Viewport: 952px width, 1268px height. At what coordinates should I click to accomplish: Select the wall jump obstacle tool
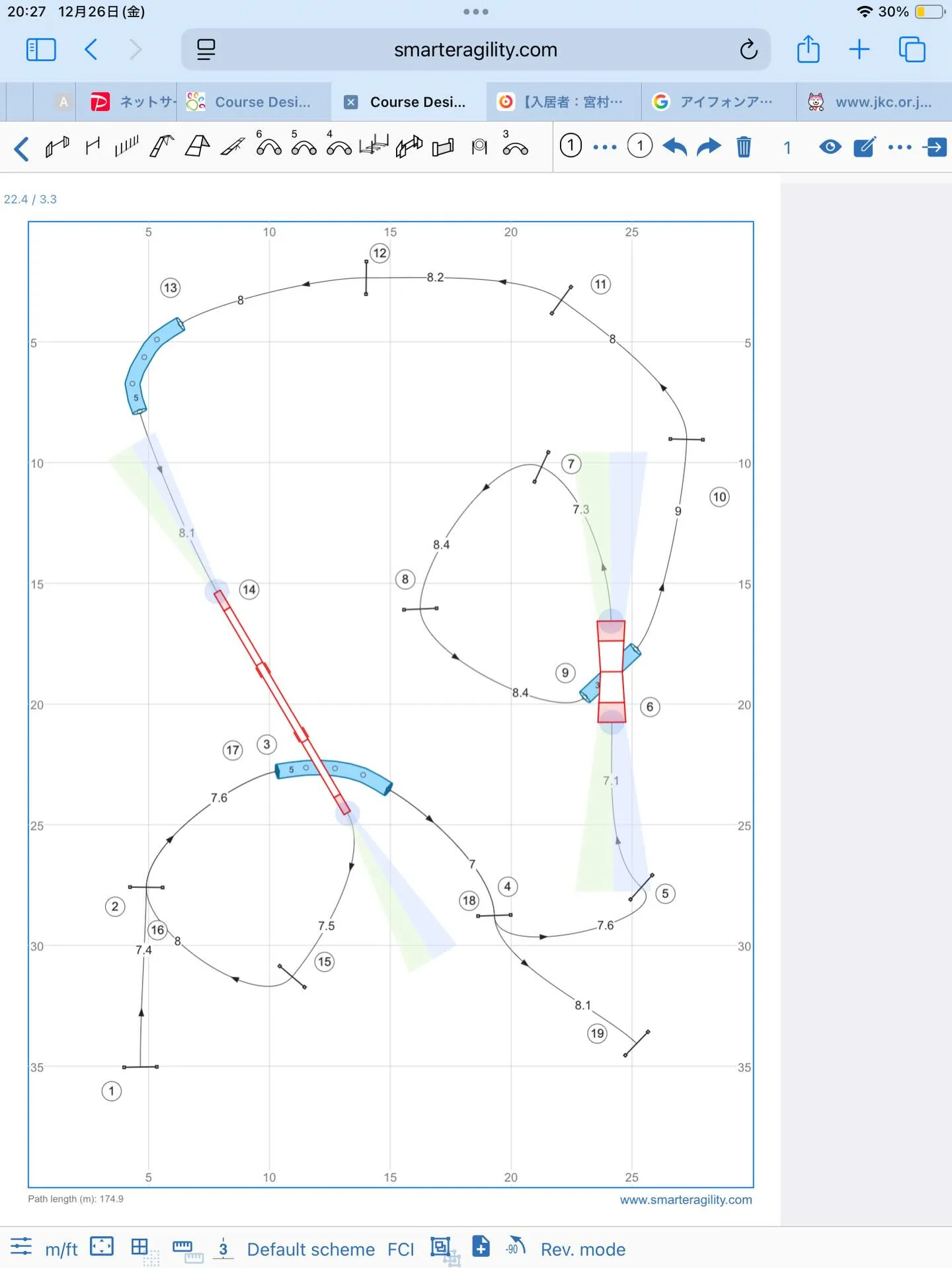click(443, 146)
